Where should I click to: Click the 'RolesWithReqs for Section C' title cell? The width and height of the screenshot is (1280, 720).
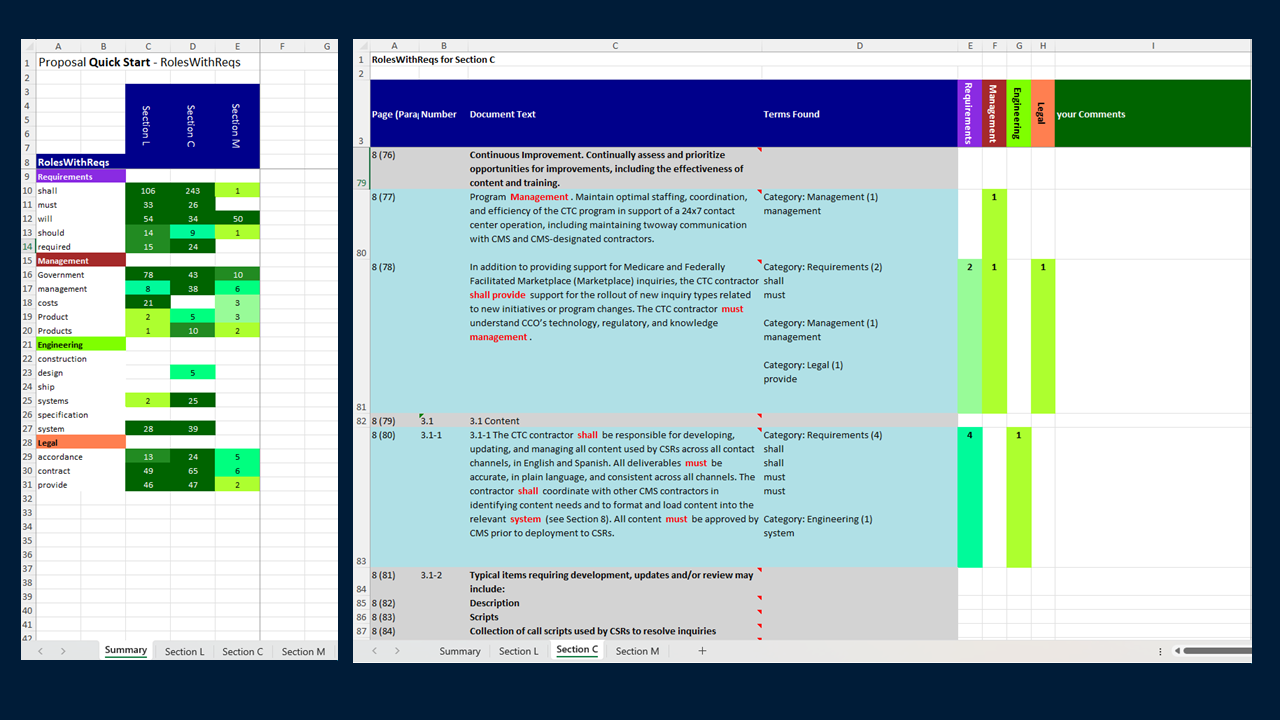[433, 60]
